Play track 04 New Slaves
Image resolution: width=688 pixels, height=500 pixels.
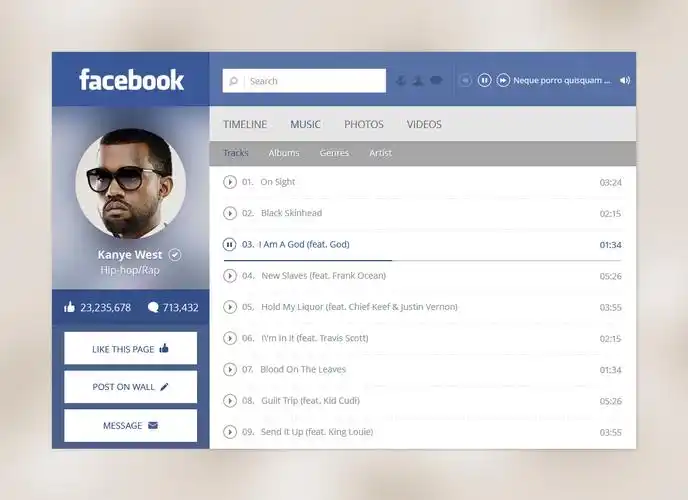pos(229,276)
